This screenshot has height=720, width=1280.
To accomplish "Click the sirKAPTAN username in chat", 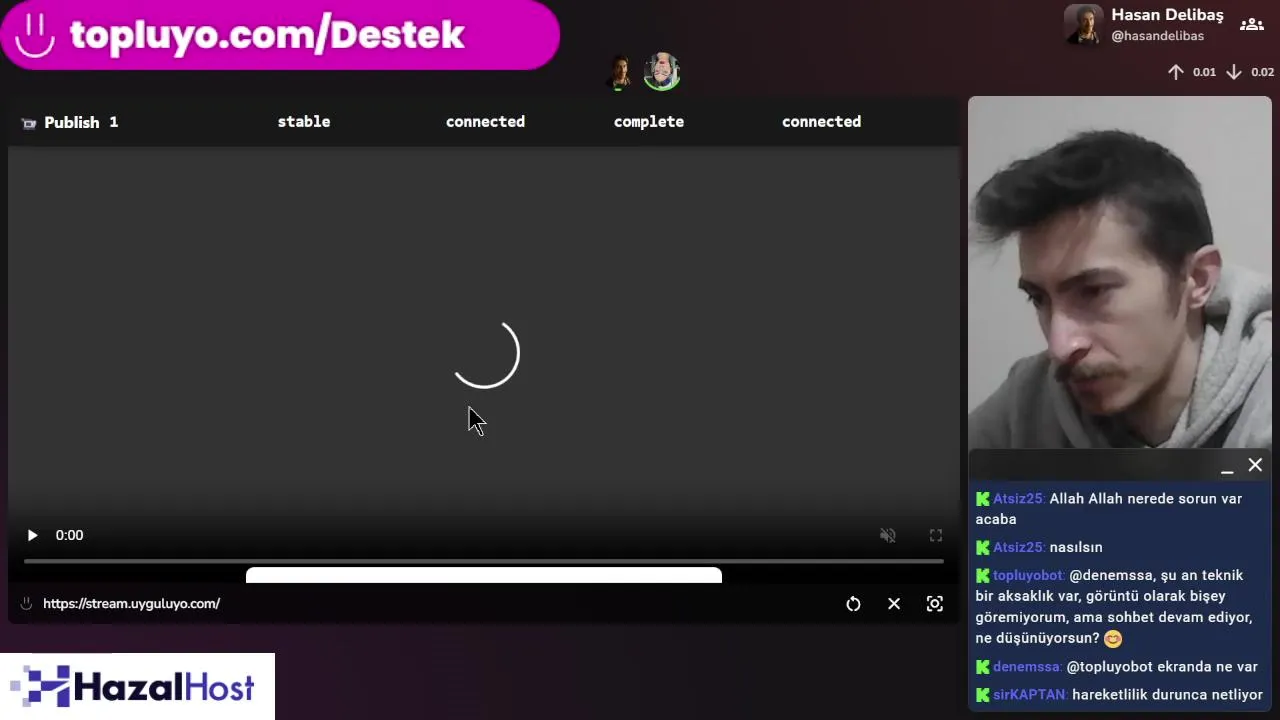I will (1029, 694).
